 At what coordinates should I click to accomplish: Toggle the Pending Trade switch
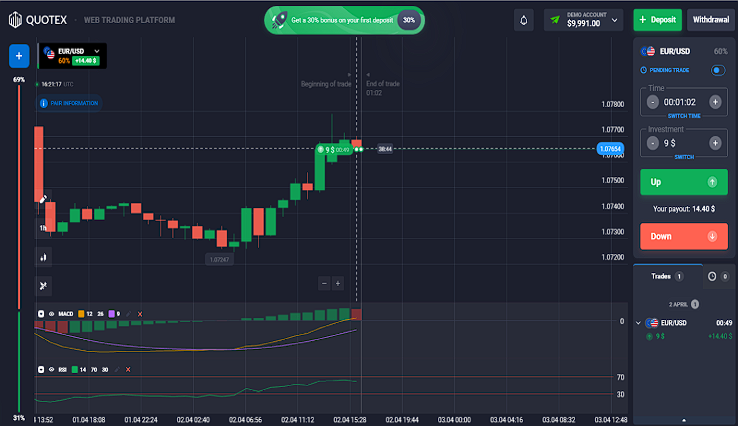pos(717,70)
